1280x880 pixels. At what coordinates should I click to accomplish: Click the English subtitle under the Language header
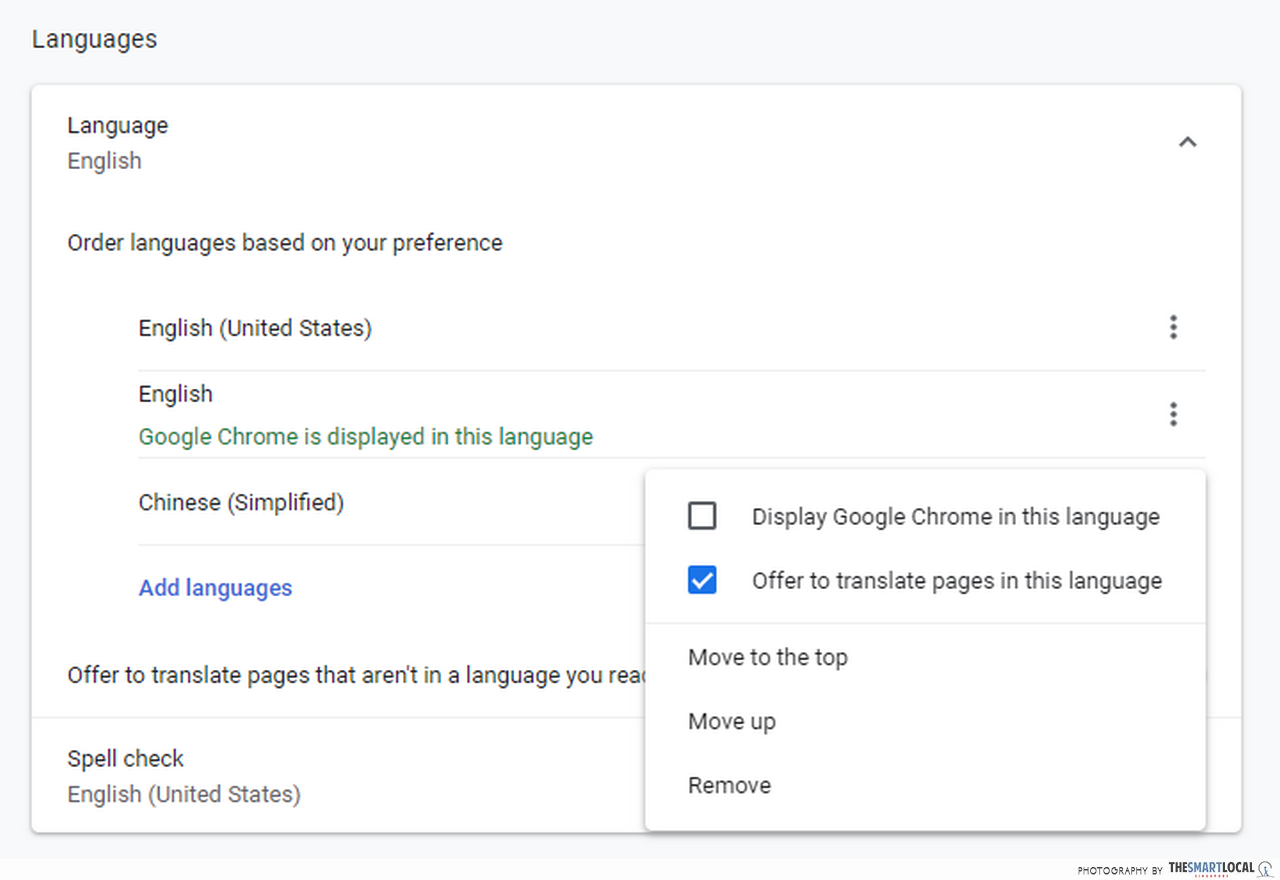[x=104, y=161]
